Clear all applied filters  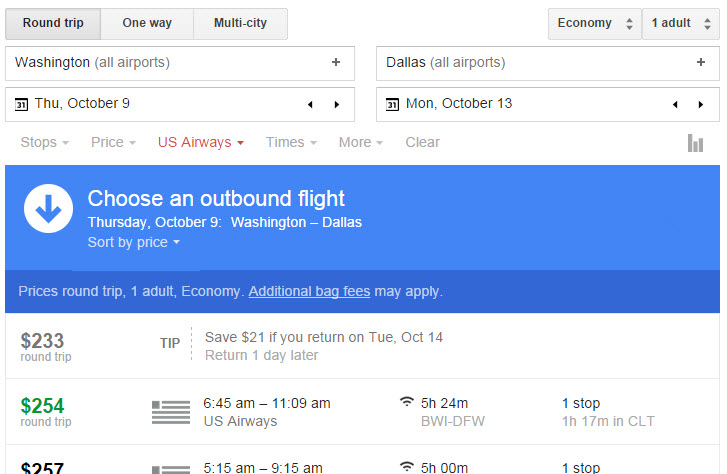[x=422, y=142]
